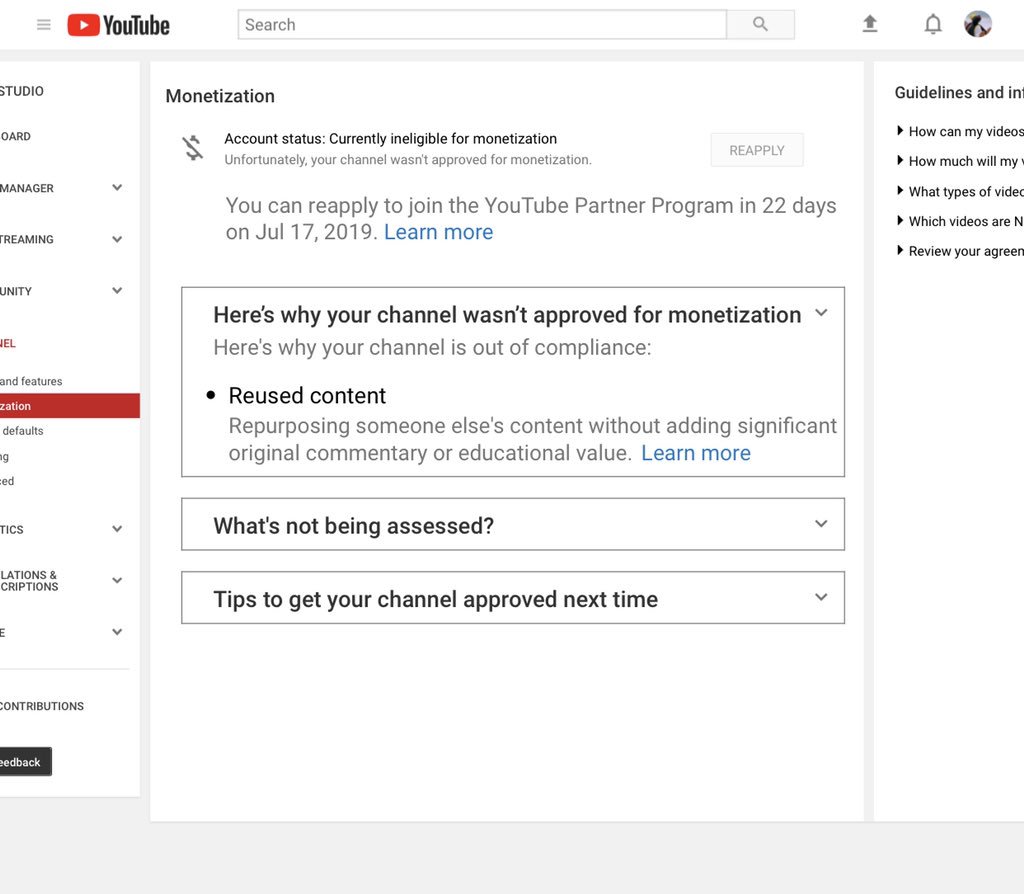Click the Send feedback button
This screenshot has width=1024, height=894.
pyautogui.click(x=25, y=761)
